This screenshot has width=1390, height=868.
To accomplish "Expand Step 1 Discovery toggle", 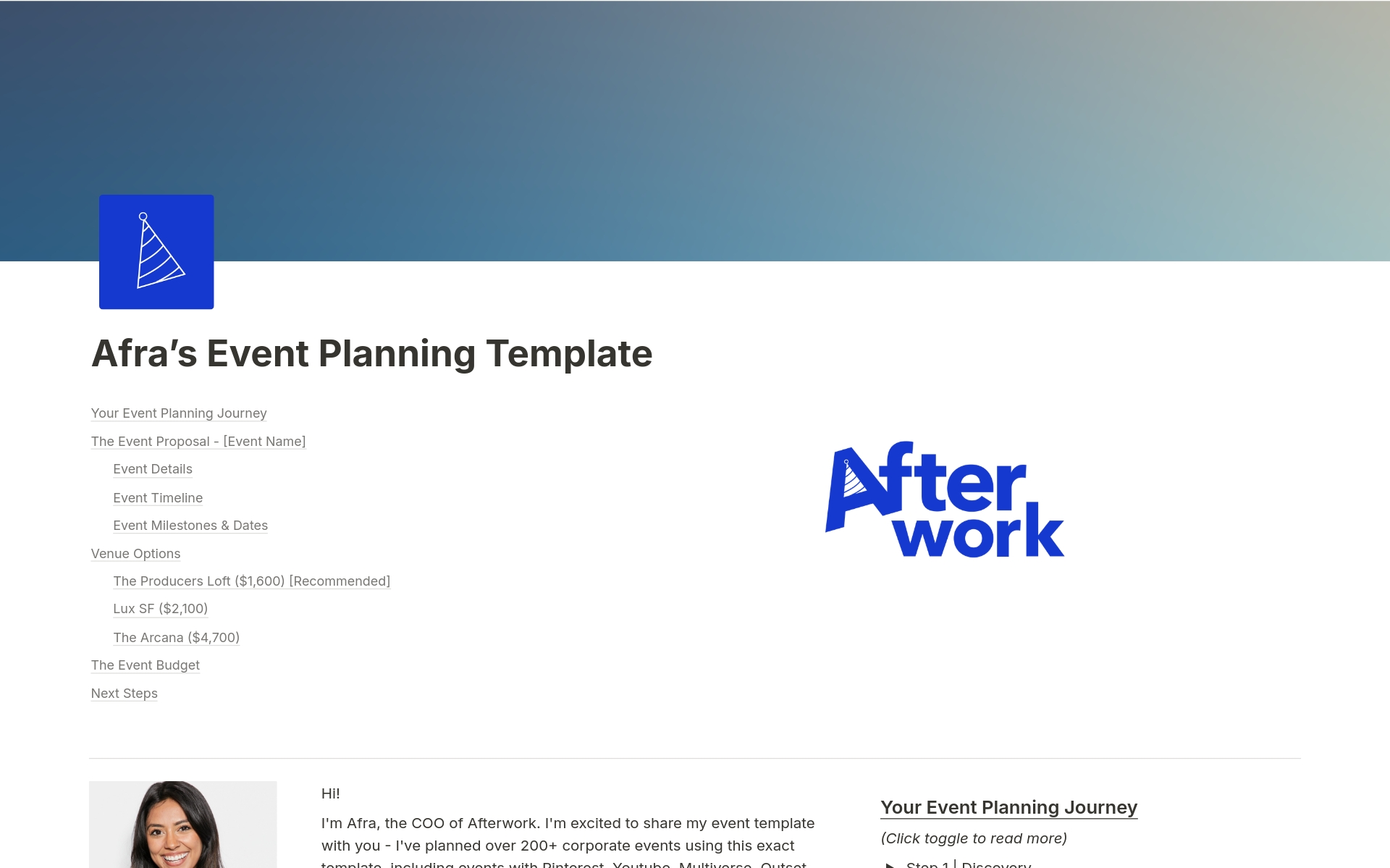I will point(891,863).
